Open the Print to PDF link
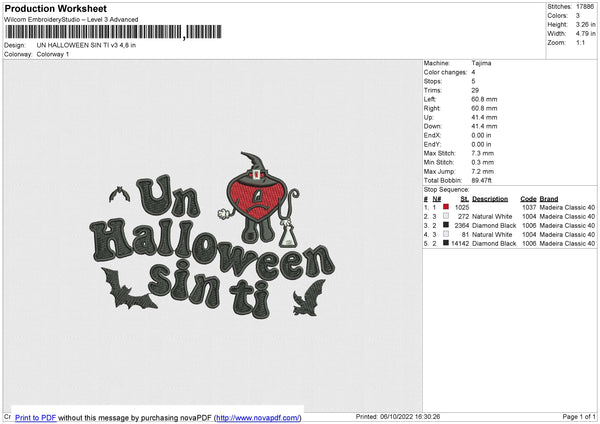Screen dimensions: 600x424 tap(35, 417)
